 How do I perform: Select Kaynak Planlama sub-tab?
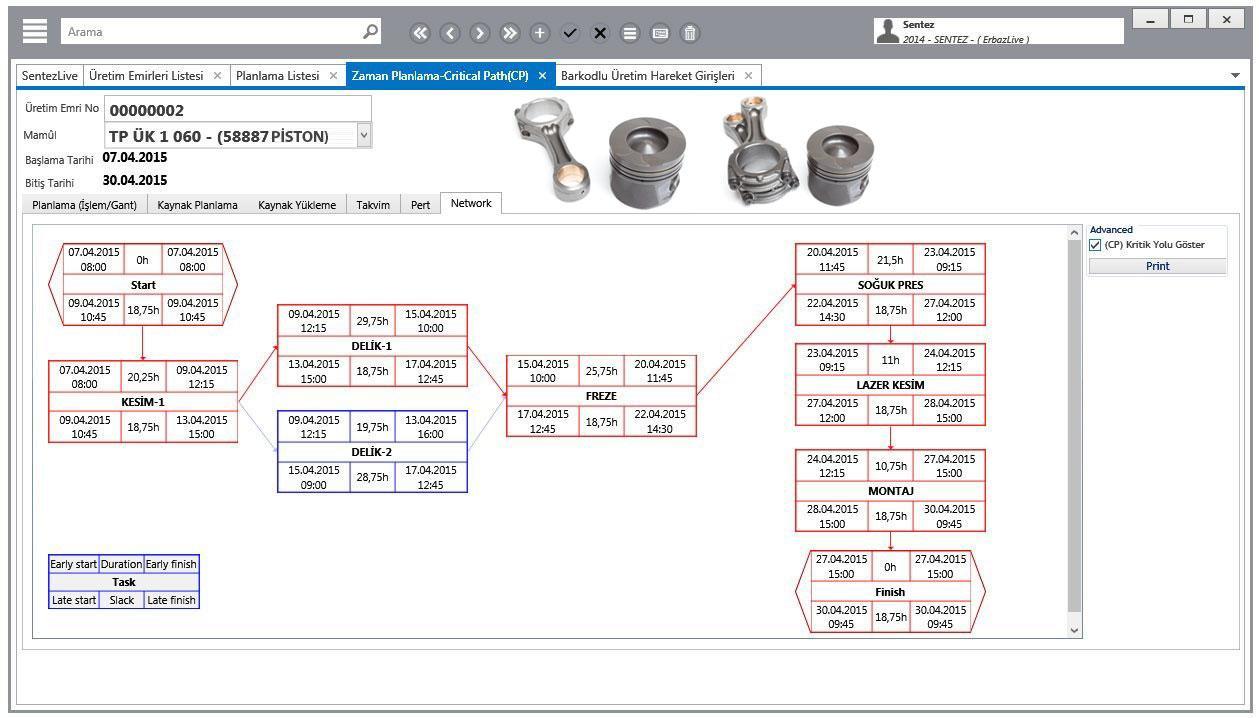click(198, 205)
